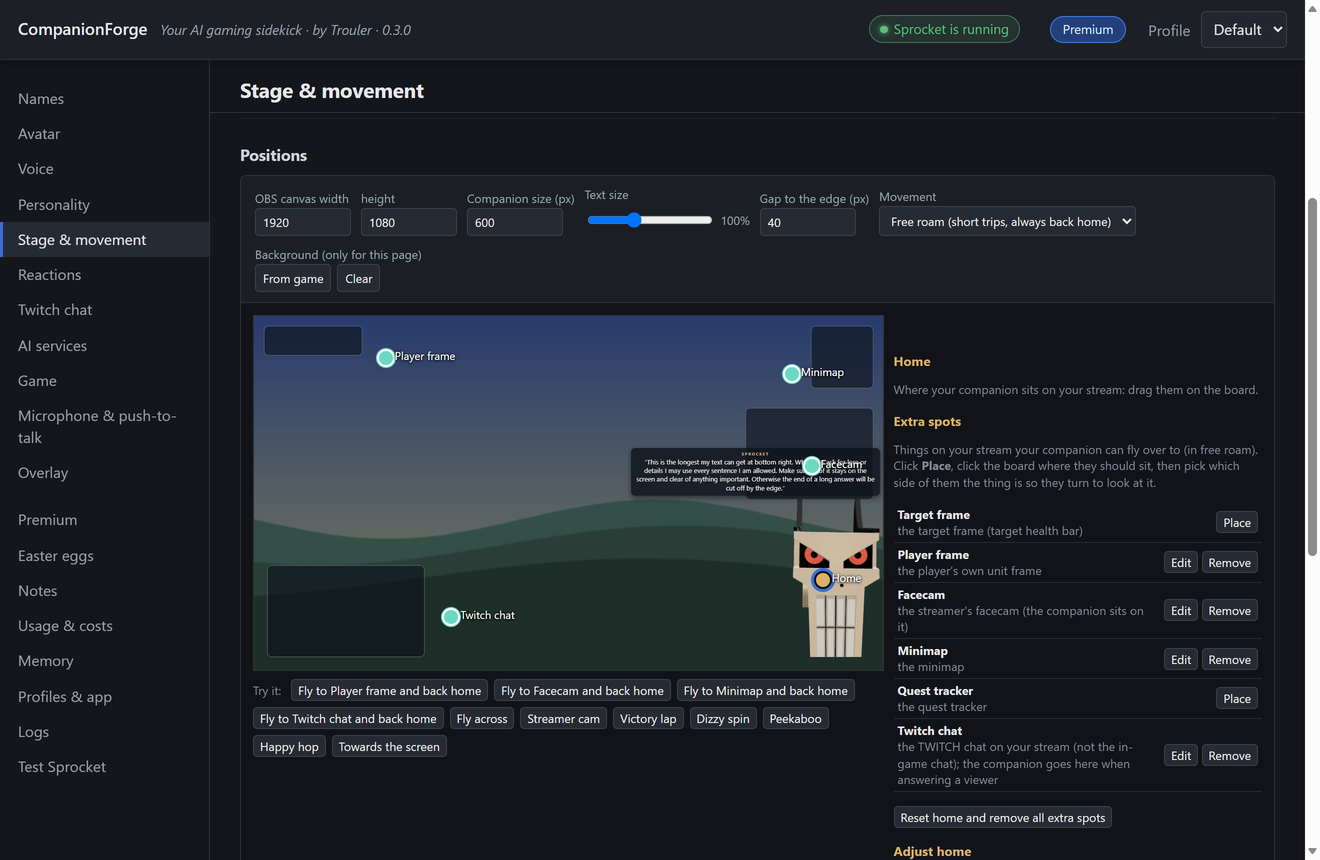Open Profiles & app in the sidebar

[x=104, y=697]
